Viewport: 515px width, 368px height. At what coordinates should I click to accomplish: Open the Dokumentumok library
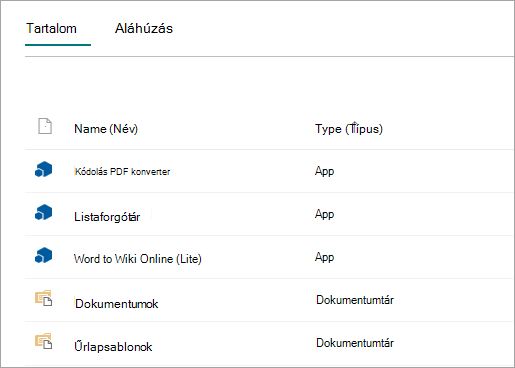tap(117, 304)
